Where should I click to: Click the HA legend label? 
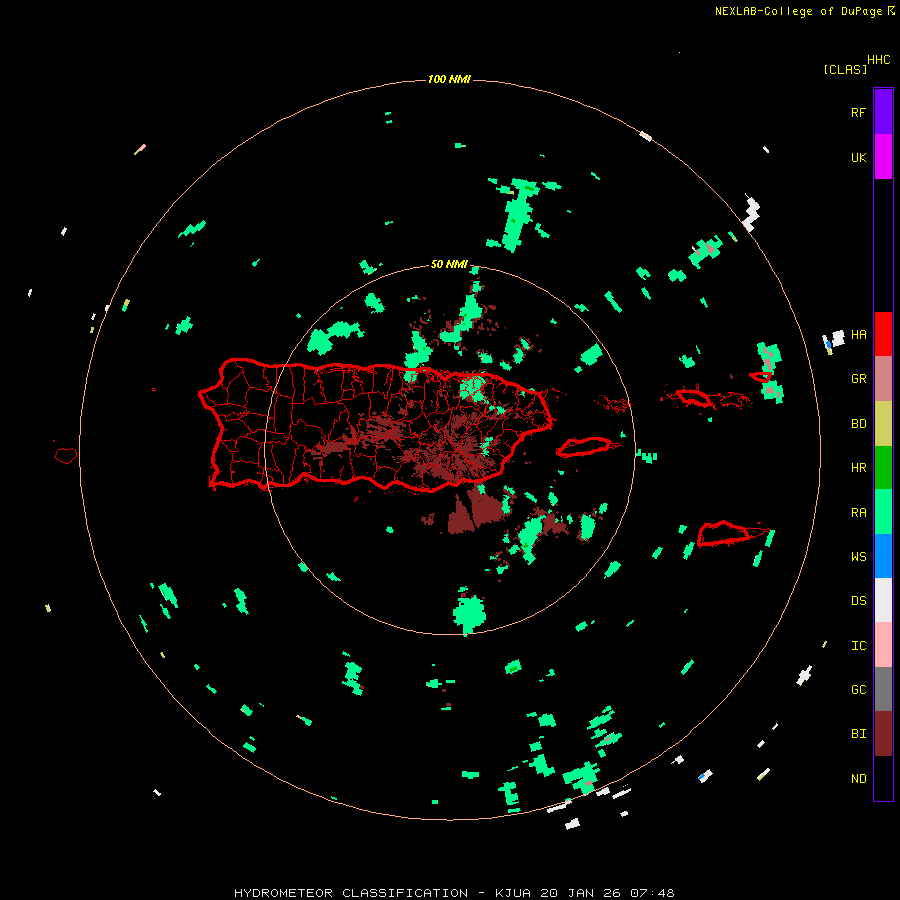(859, 335)
